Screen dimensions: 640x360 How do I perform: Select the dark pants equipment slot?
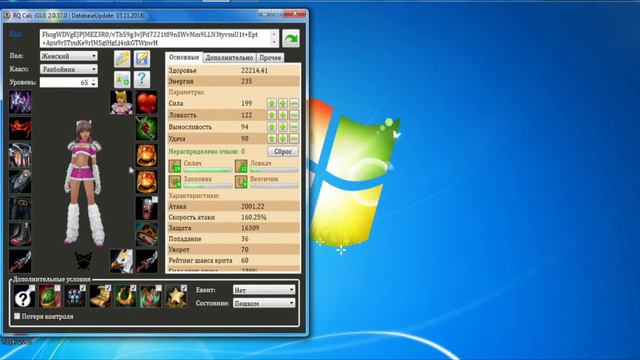tap(20, 208)
